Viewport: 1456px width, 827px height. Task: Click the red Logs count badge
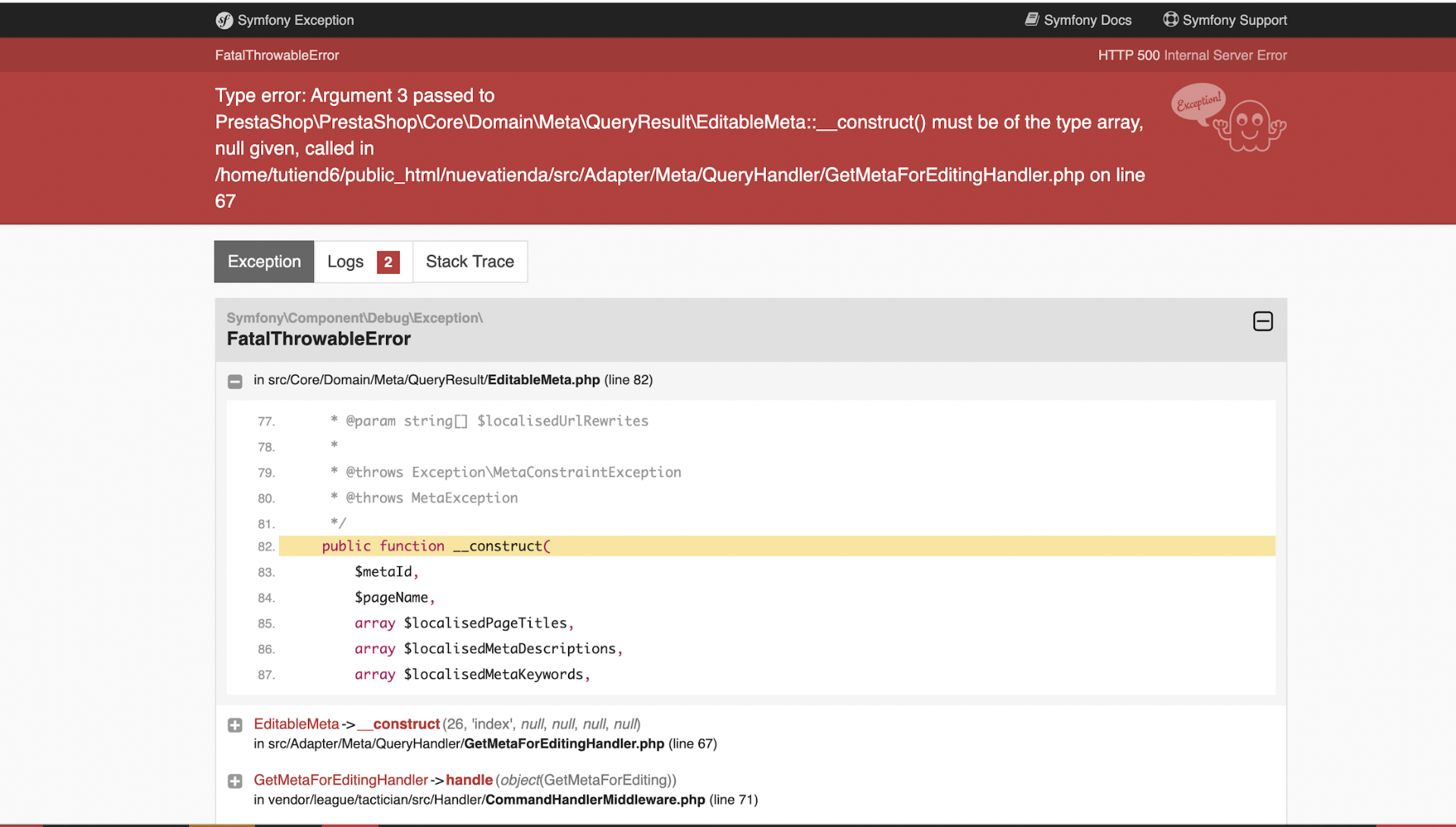pyautogui.click(x=388, y=263)
